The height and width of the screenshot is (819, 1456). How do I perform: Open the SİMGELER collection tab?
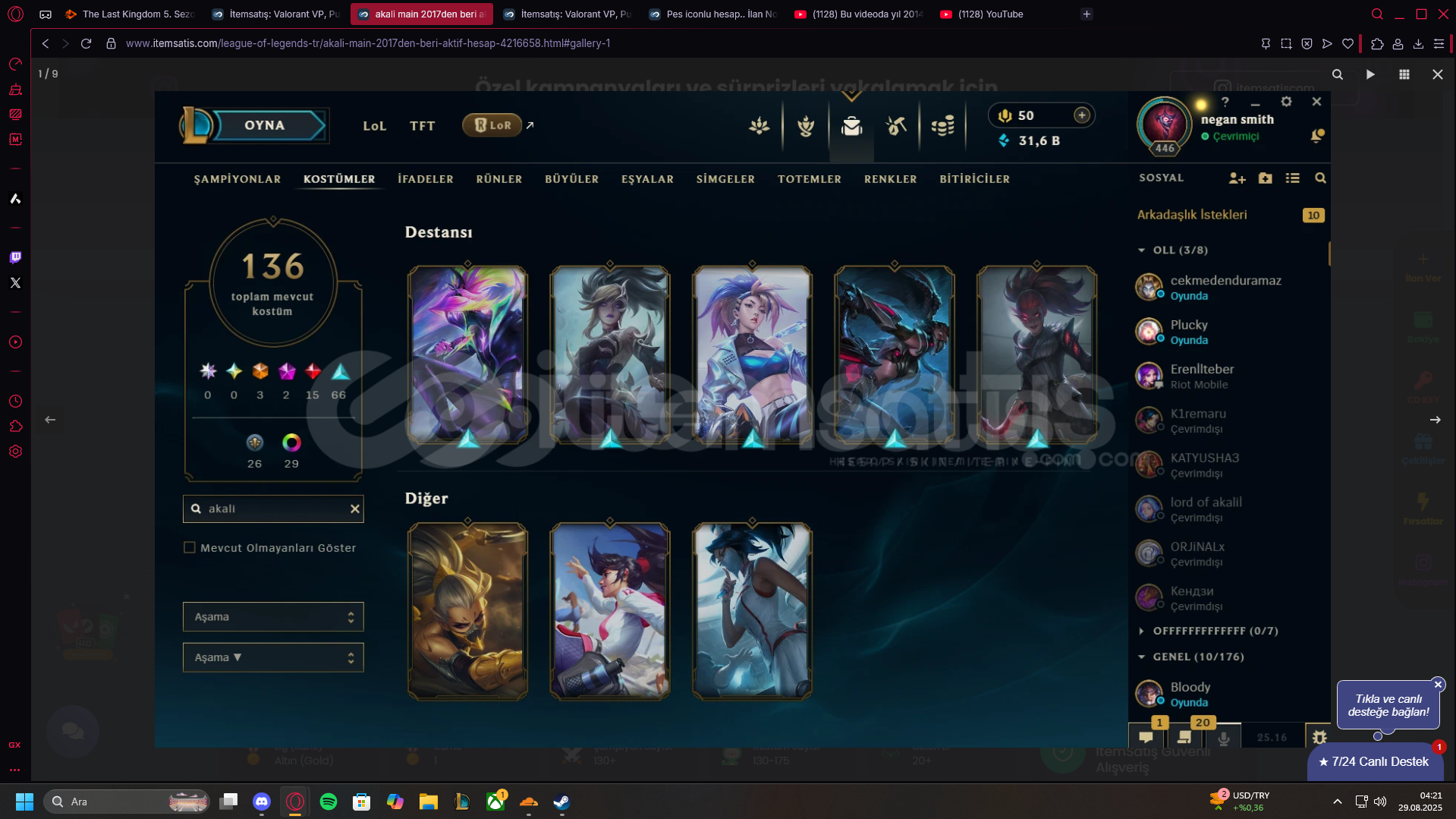tap(725, 179)
